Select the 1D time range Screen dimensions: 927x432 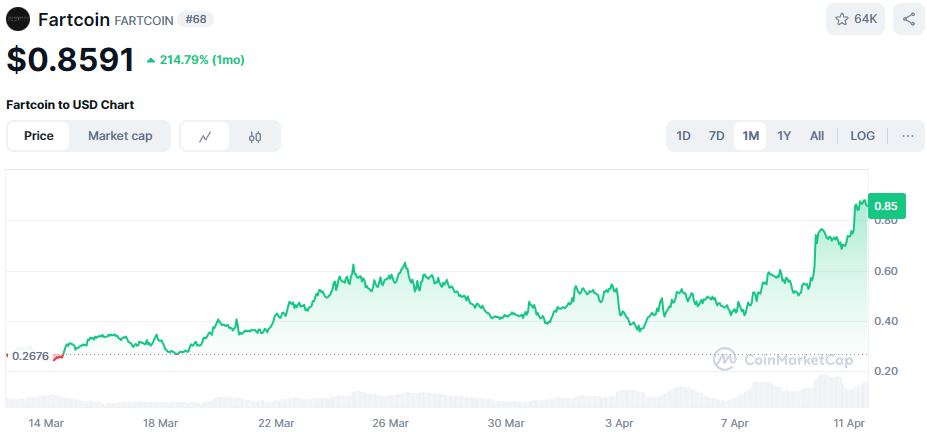(x=683, y=136)
